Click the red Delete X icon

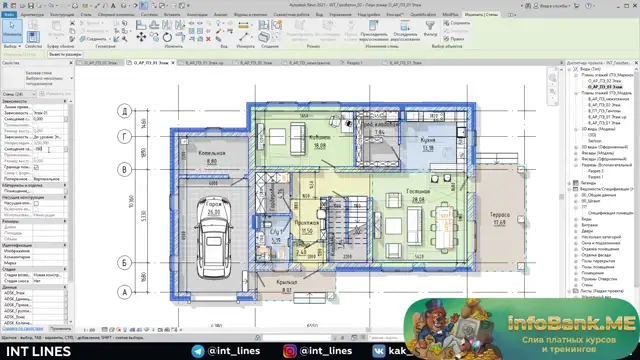[x=208, y=39]
